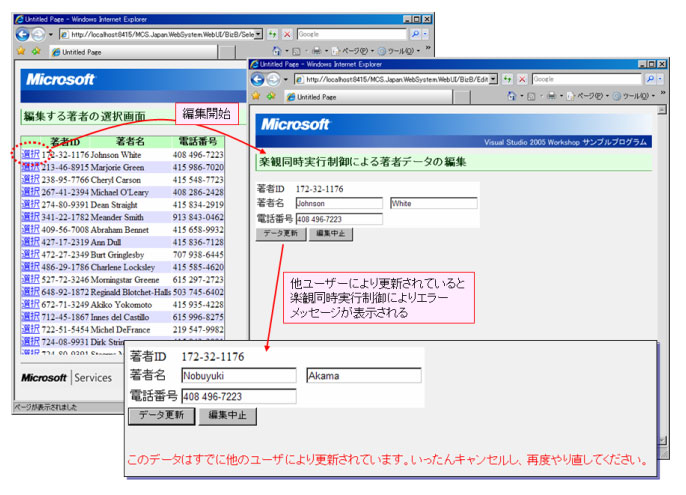686x495 pixels.
Task: Open ページ(P) menu in the rear IE window
Action: 353,51
